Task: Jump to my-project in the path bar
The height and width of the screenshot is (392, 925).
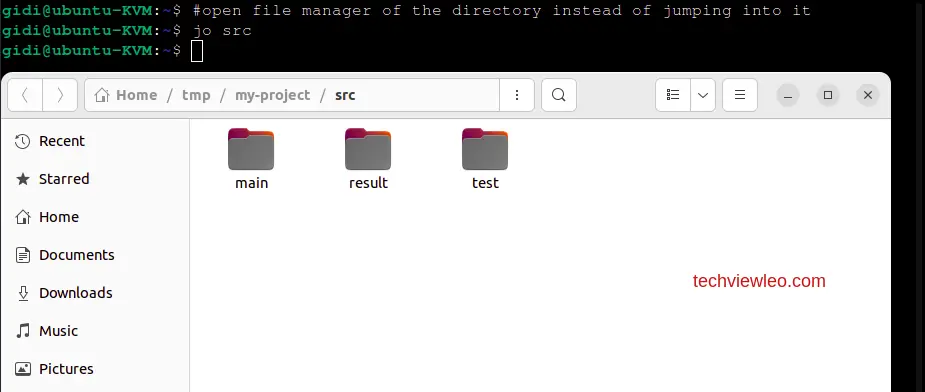Action: pyautogui.click(x=273, y=95)
